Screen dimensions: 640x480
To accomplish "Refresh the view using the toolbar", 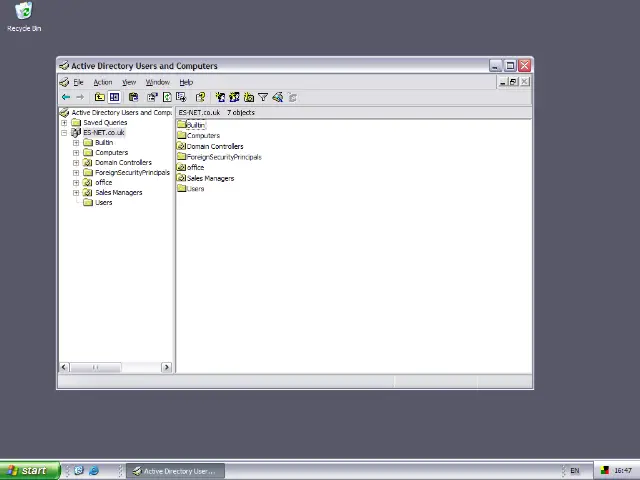I will coord(167,97).
